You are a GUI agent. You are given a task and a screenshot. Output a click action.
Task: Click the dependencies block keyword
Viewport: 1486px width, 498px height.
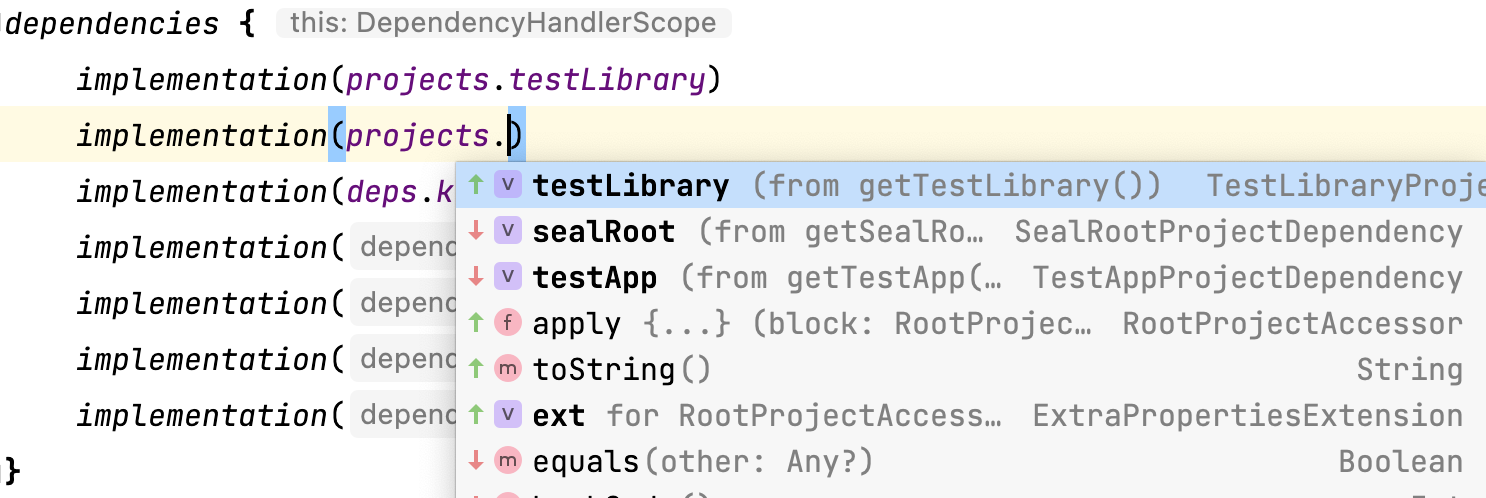(111, 24)
